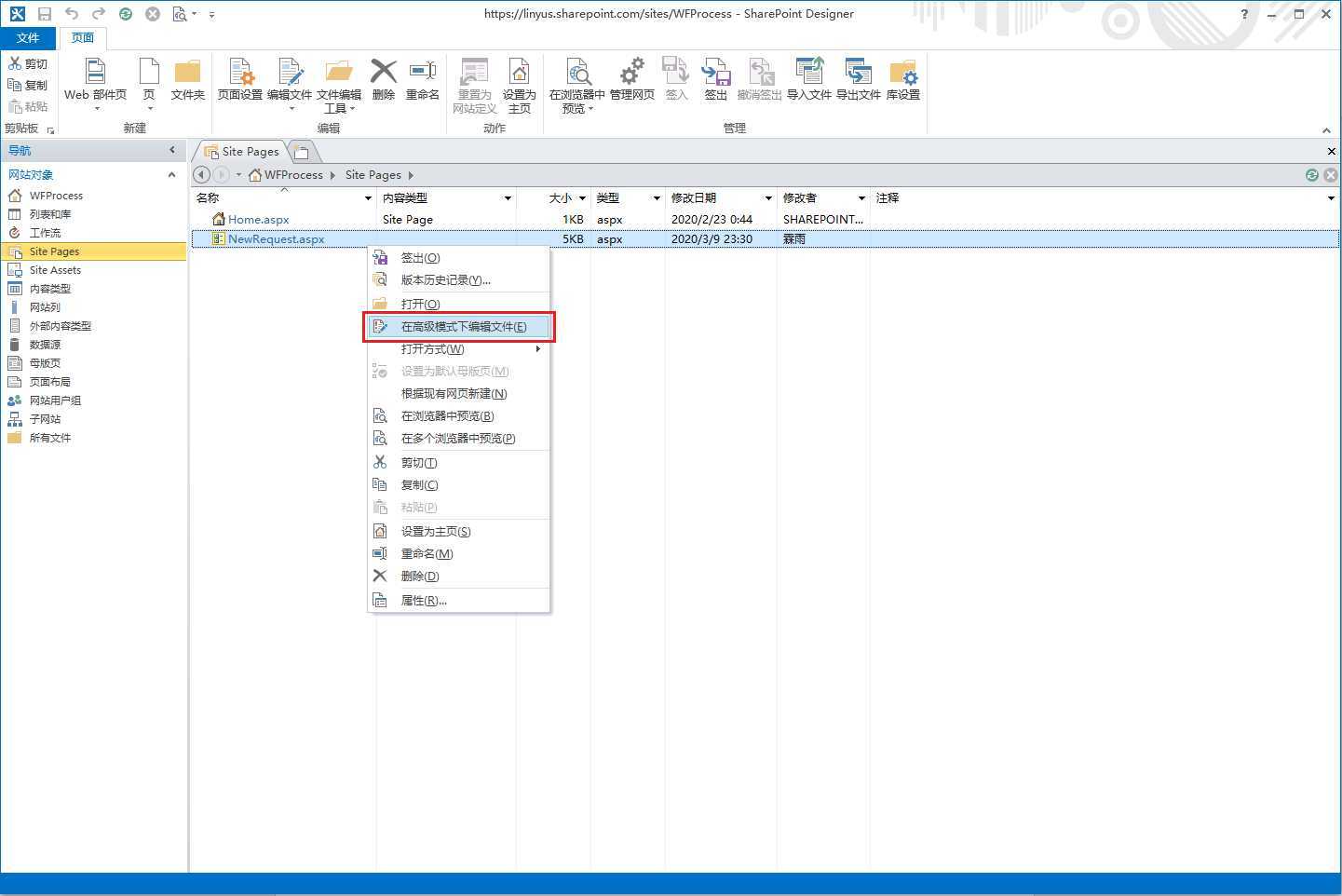Click the 剪切 (Cut) ribbon button

tap(28, 63)
